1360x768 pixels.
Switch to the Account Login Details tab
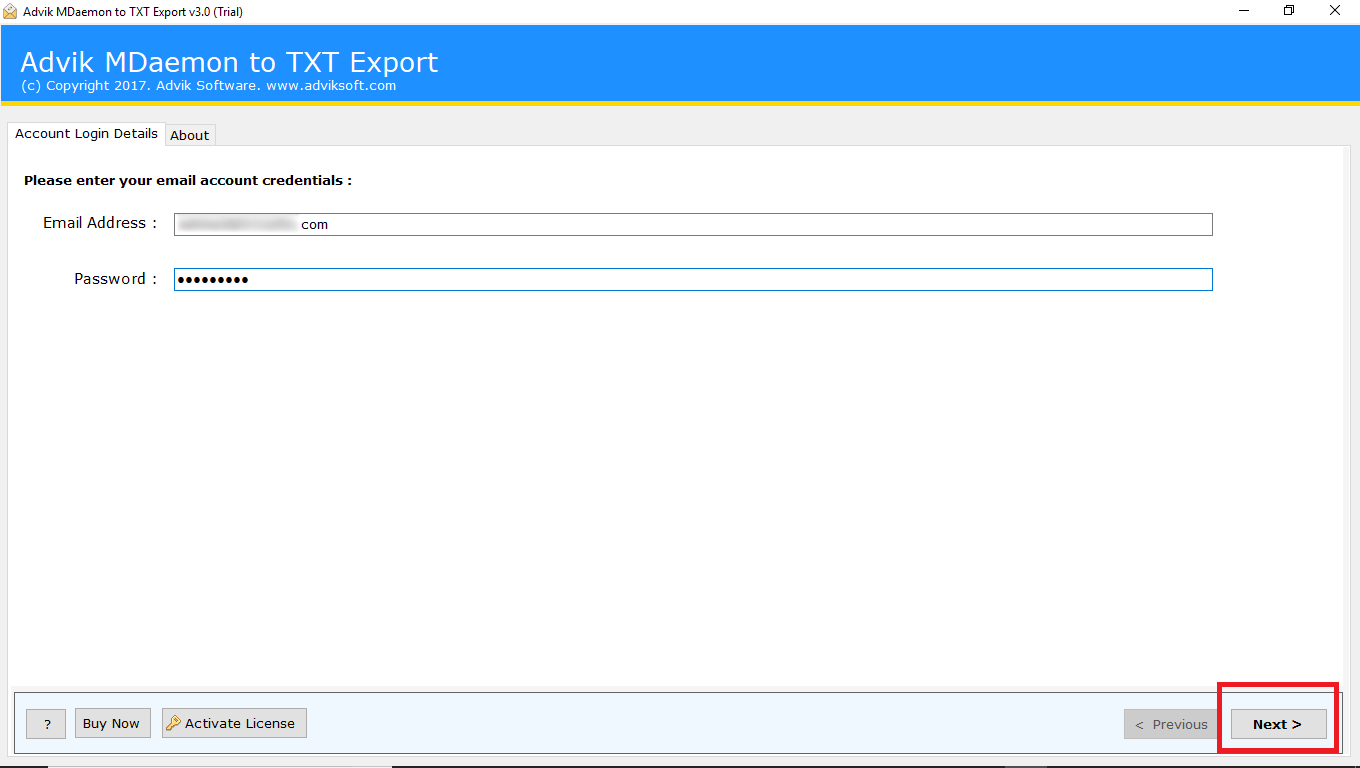click(x=86, y=133)
